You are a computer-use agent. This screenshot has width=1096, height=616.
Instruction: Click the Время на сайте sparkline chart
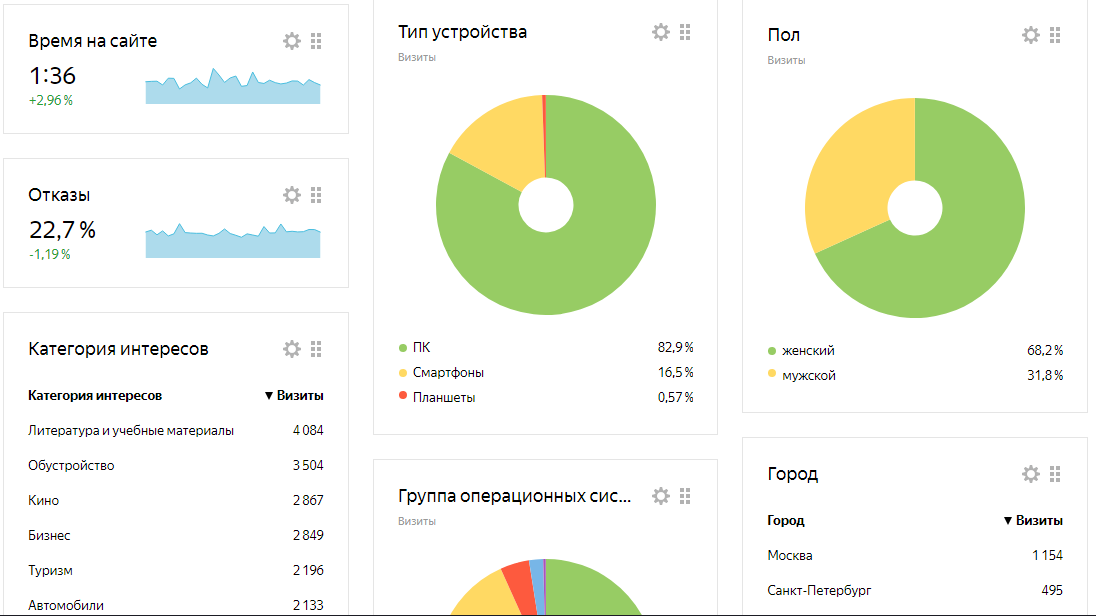click(233, 86)
